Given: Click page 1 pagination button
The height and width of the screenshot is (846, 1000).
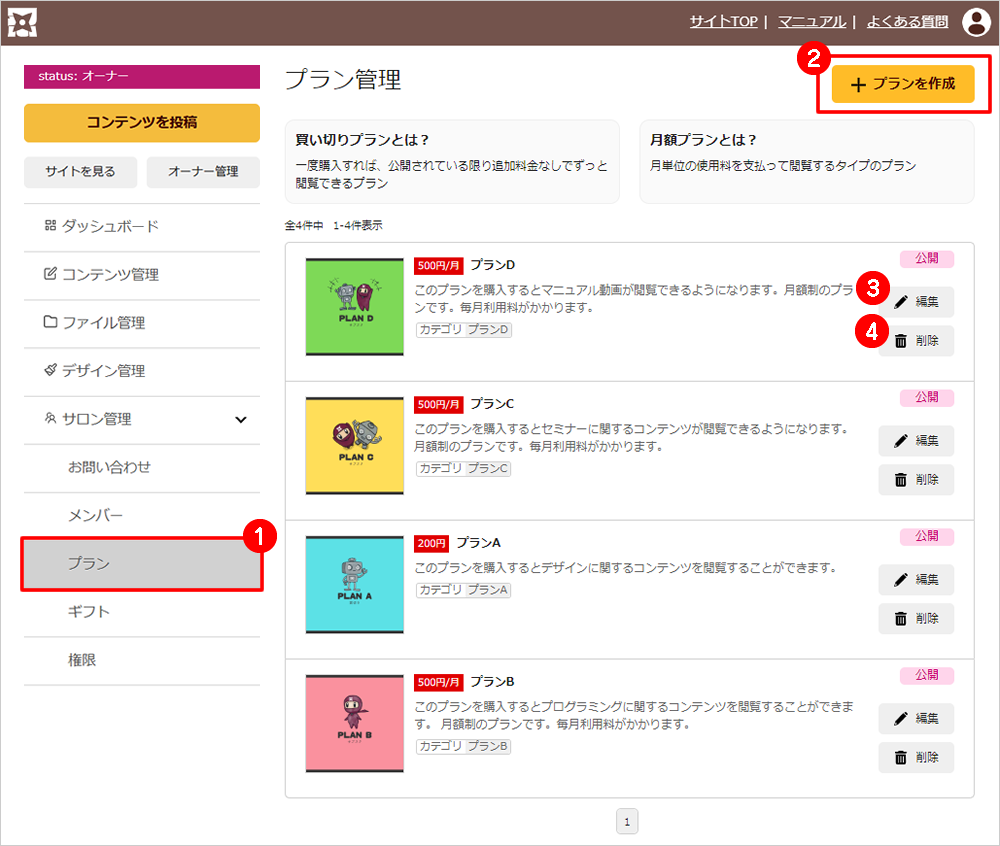Looking at the screenshot, I should pyautogui.click(x=627, y=822).
